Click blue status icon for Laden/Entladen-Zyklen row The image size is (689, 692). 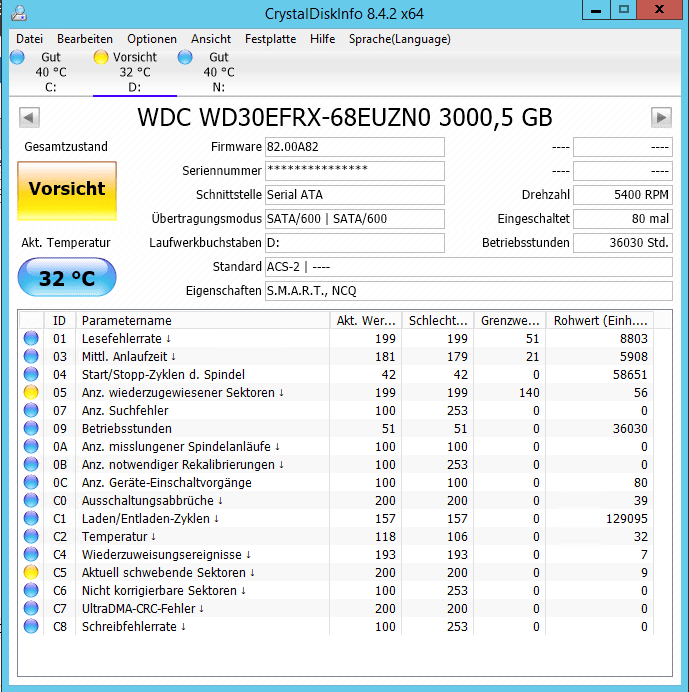click(31, 519)
